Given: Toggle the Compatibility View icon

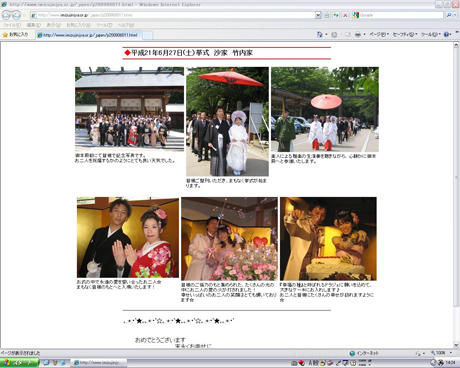Looking at the screenshot, I should (x=327, y=15).
